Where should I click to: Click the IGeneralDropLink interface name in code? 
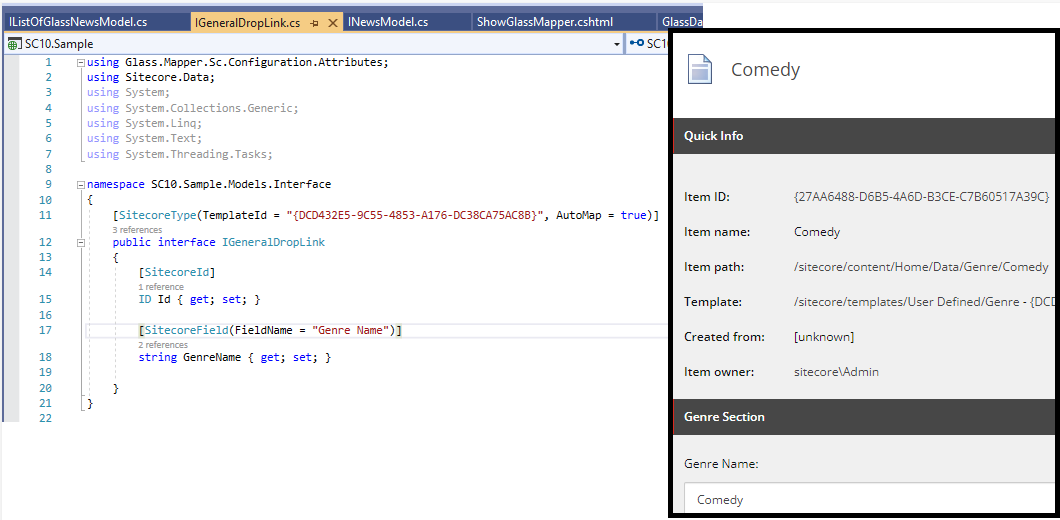click(273, 242)
